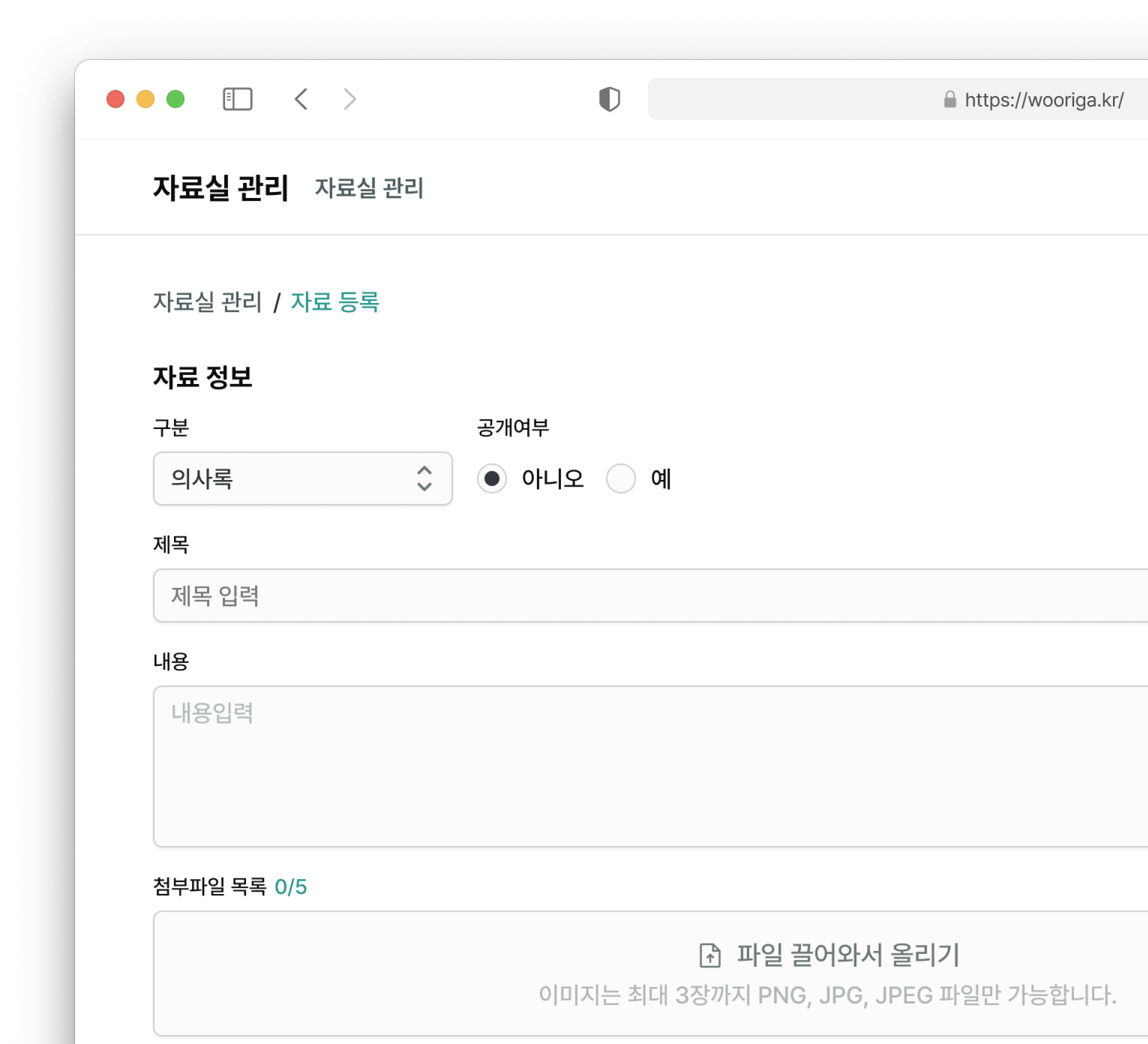Click the yellow minimize window button
Viewport: 1148px width, 1044px height.
pyautogui.click(x=145, y=99)
